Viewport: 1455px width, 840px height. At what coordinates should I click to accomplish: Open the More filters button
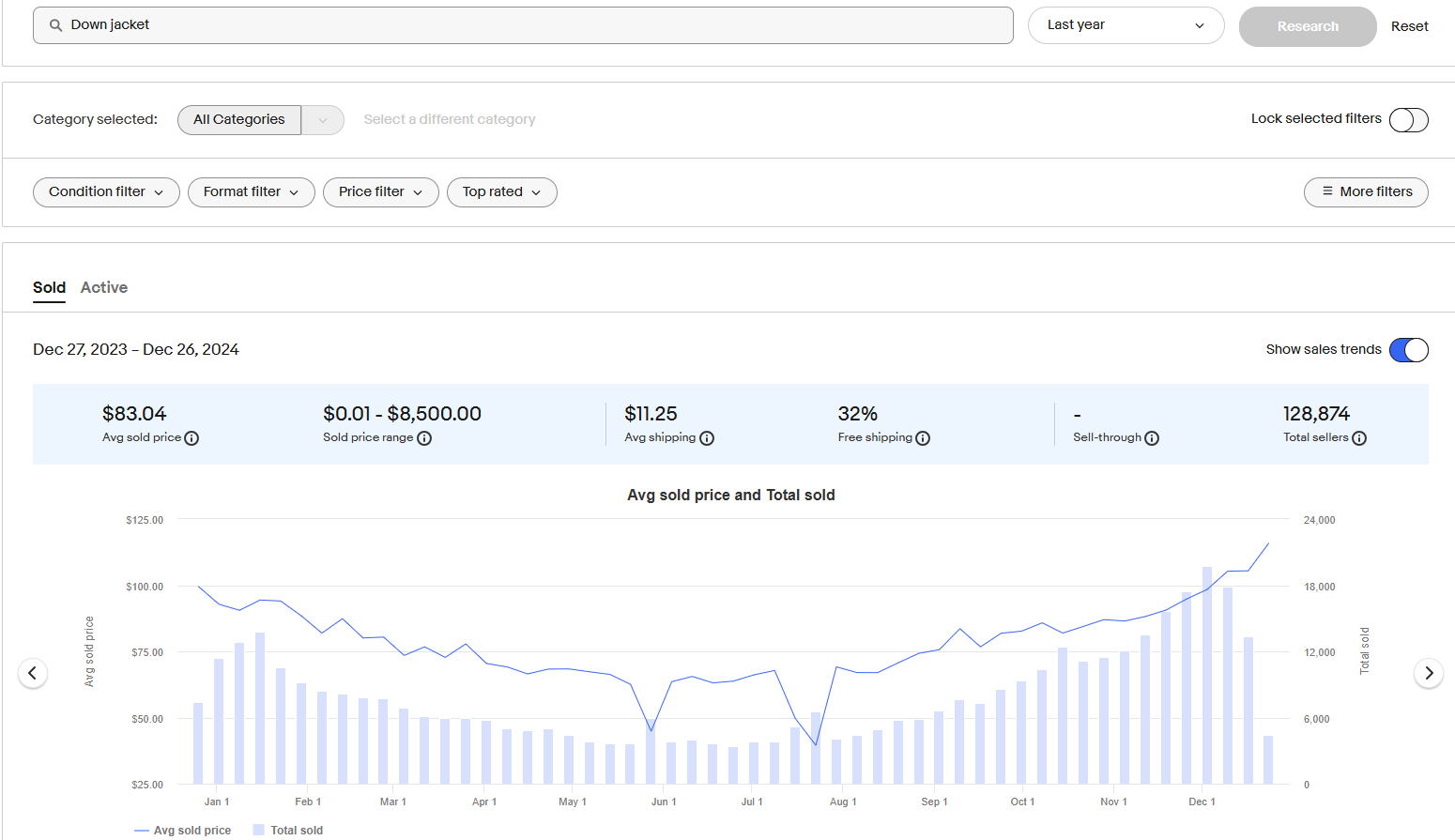point(1365,192)
